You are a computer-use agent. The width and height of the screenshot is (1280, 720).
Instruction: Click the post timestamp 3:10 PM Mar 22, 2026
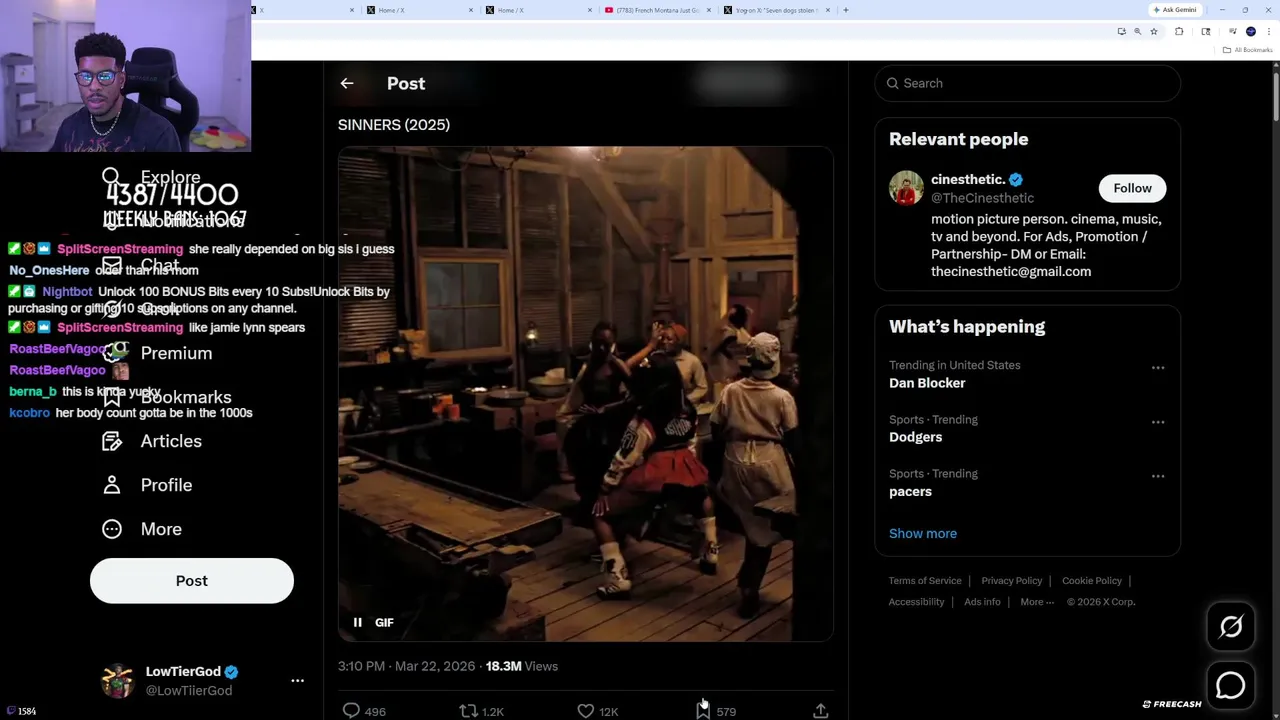click(x=407, y=666)
